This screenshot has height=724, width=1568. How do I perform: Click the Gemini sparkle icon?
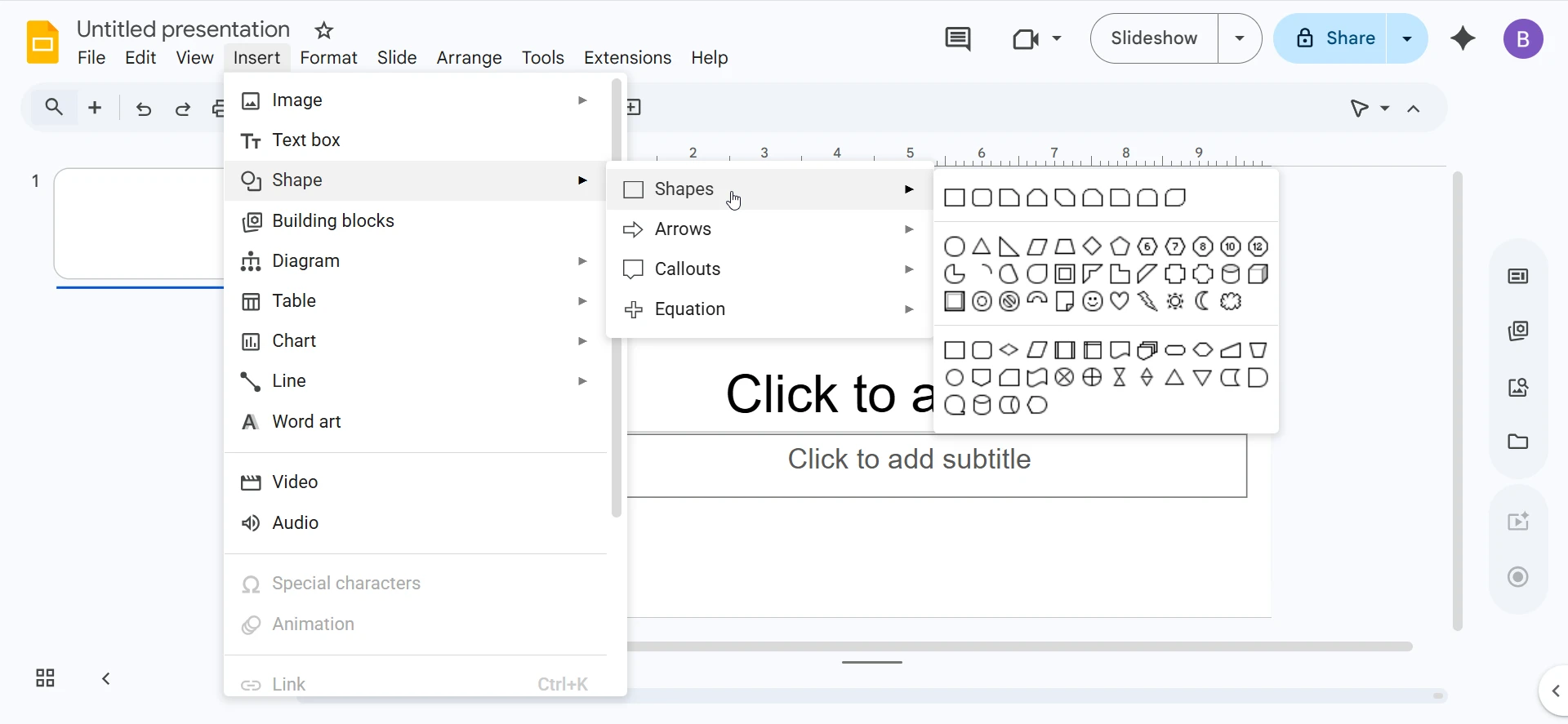(1463, 38)
